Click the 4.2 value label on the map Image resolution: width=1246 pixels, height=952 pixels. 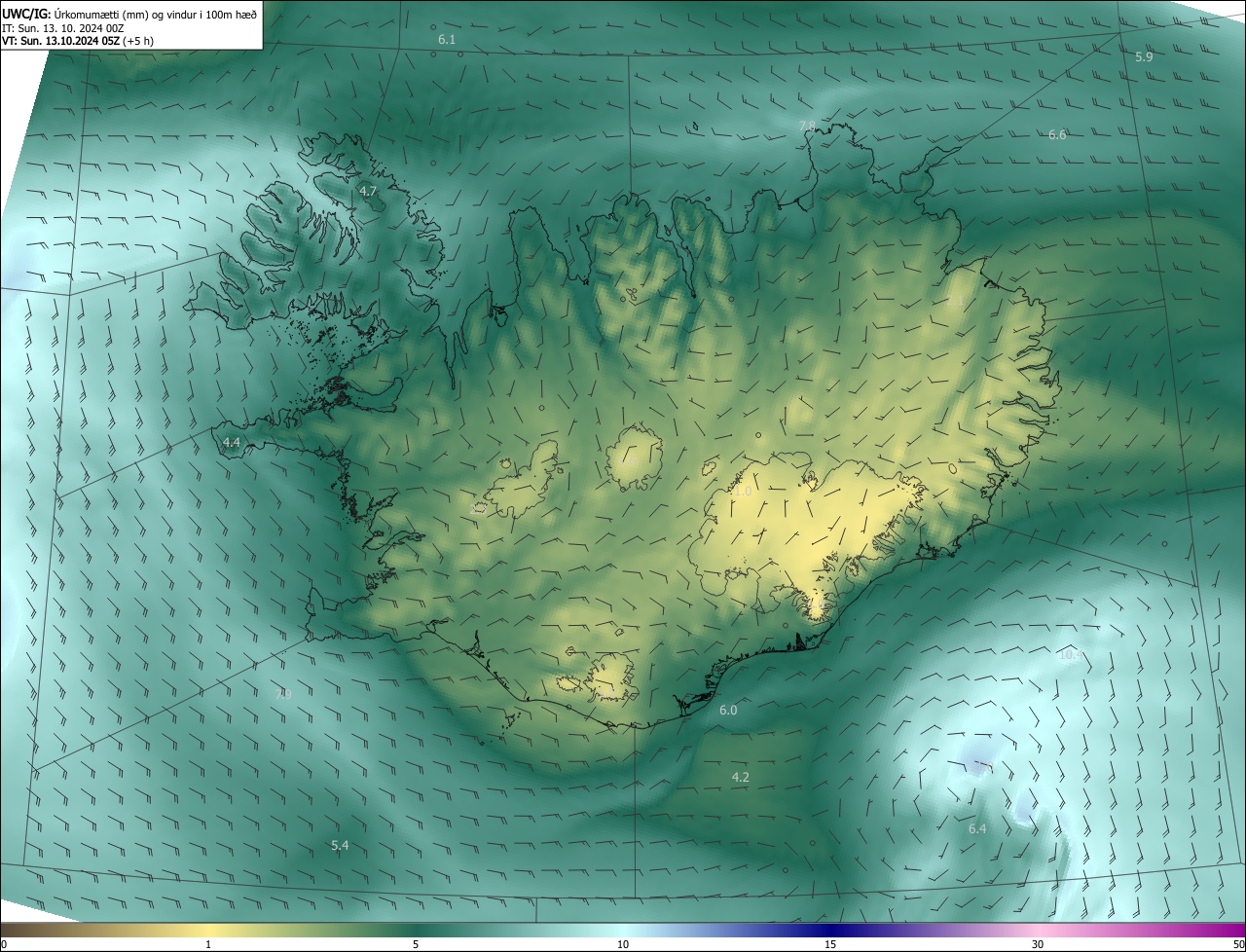pyautogui.click(x=740, y=778)
